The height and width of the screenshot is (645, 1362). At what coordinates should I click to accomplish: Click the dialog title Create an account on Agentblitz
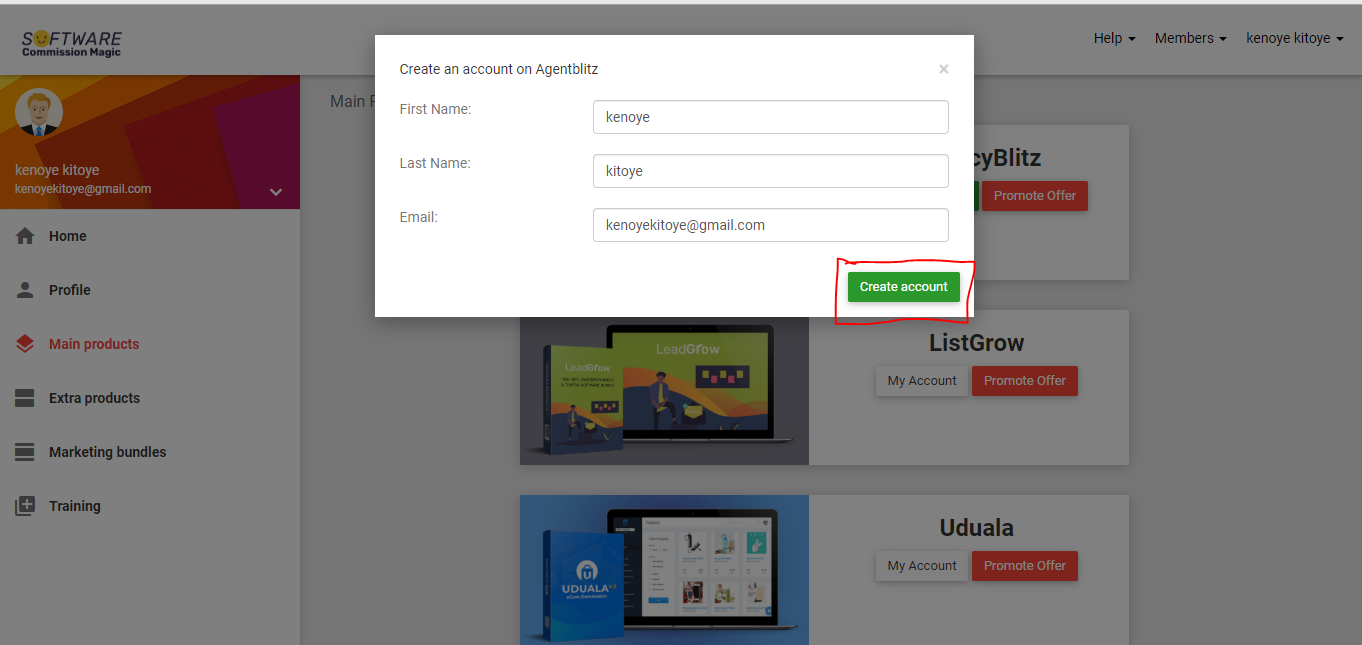(499, 69)
